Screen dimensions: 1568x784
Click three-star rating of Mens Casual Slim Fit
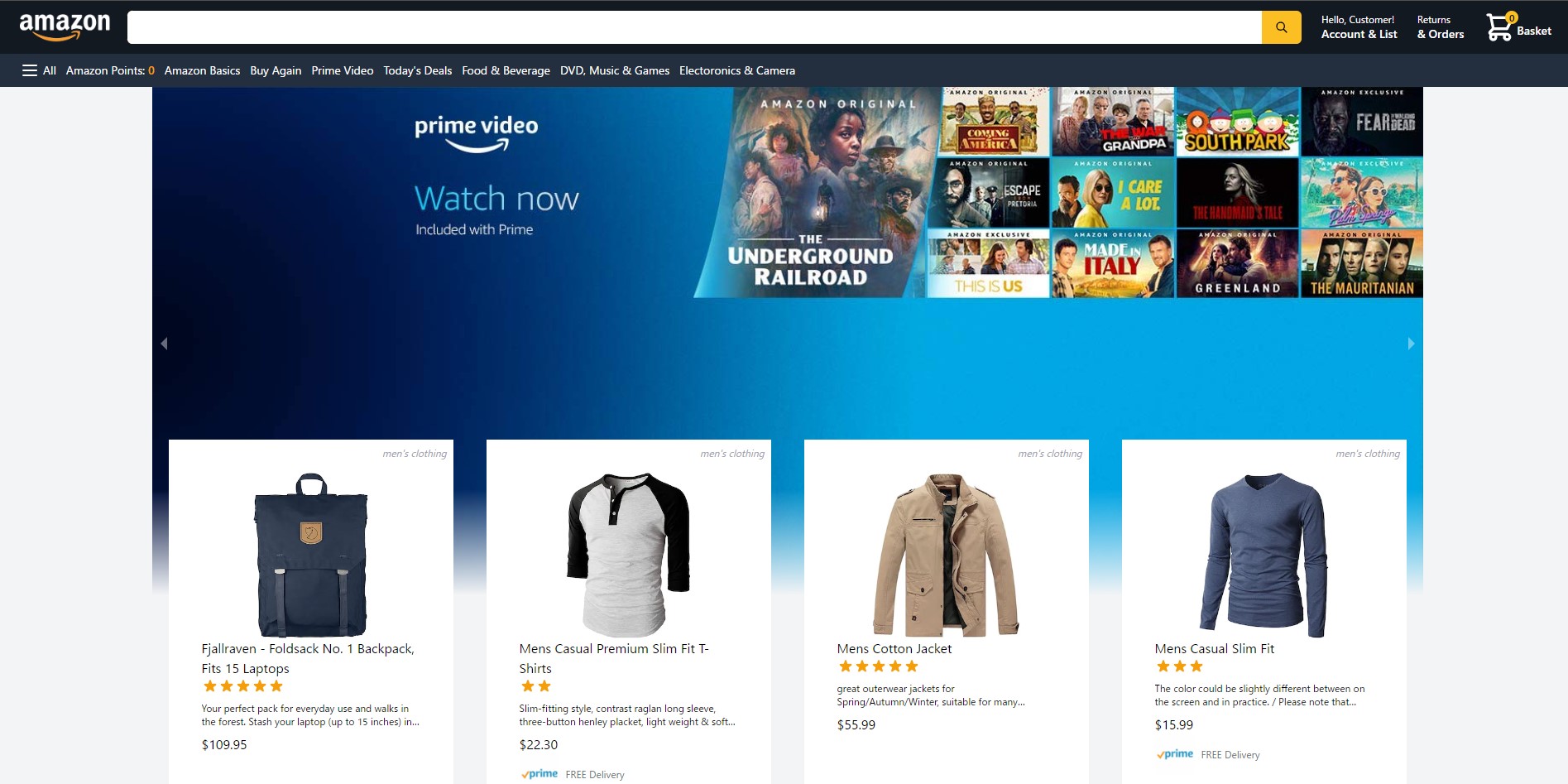[1180, 666]
